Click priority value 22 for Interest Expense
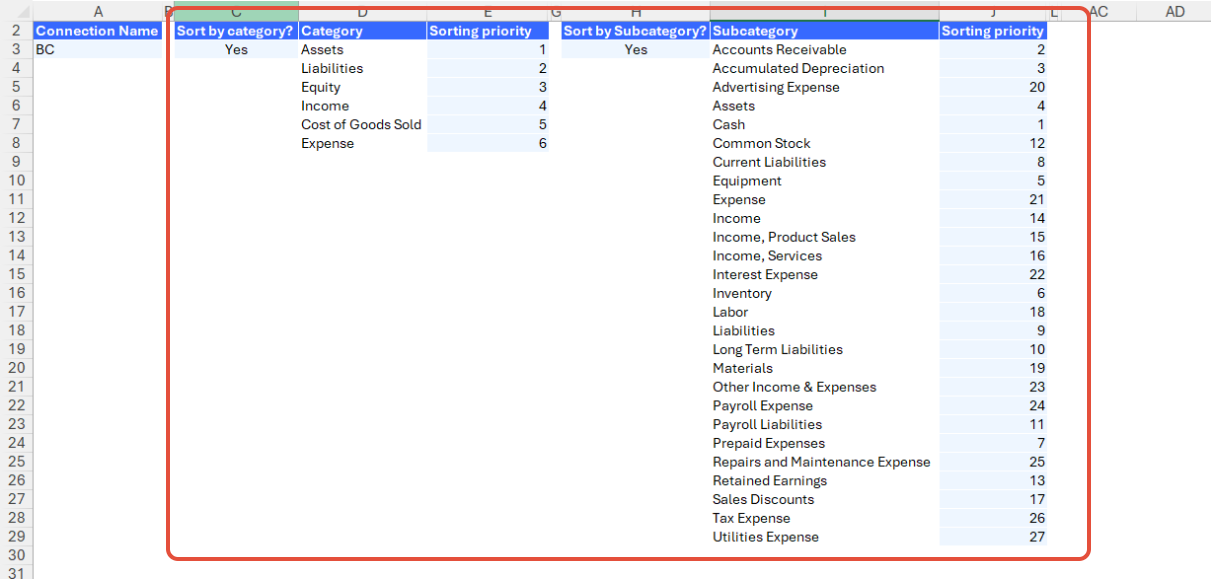This screenshot has width=1211, height=579. (993, 274)
